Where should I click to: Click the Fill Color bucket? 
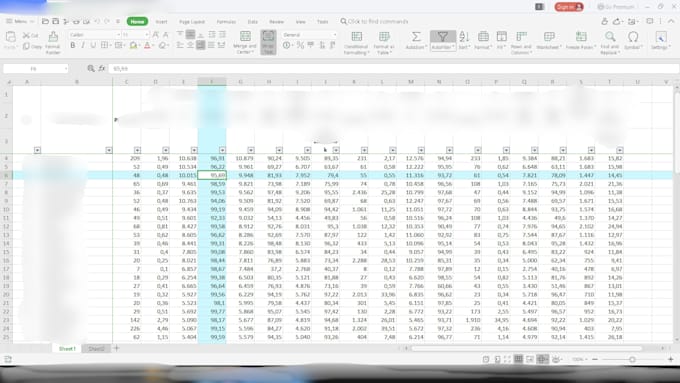[x=134, y=45]
